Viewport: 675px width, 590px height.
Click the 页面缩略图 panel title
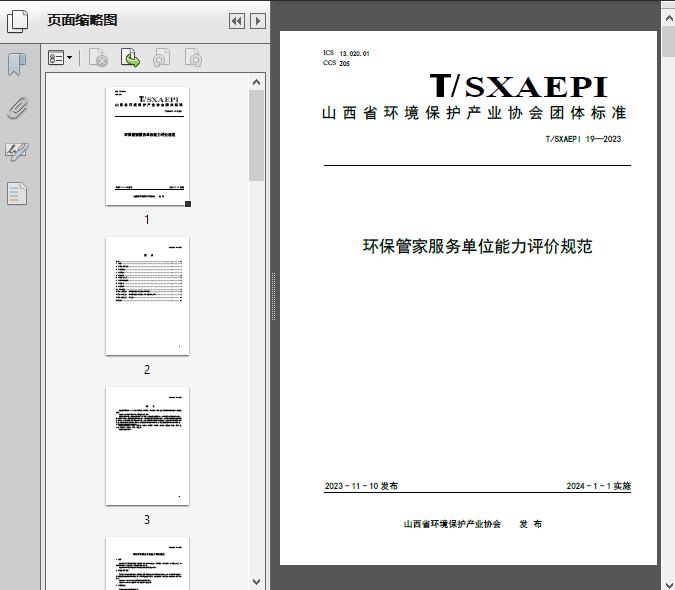[x=82, y=20]
